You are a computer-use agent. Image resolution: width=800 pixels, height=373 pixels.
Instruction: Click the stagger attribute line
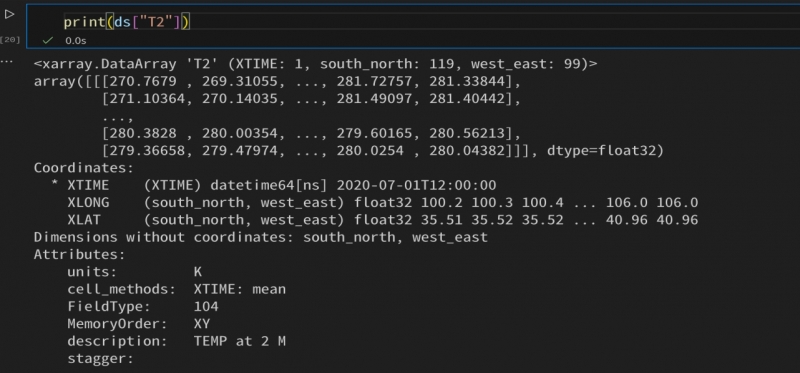100,359
